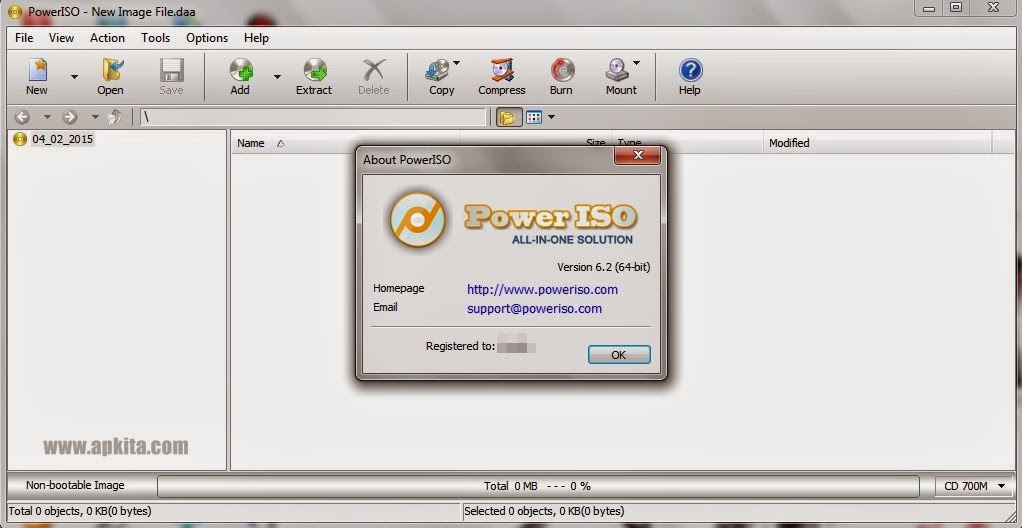Open the Forward history dropdown arrow
The height and width of the screenshot is (528, 1022).
coord(95,117)
